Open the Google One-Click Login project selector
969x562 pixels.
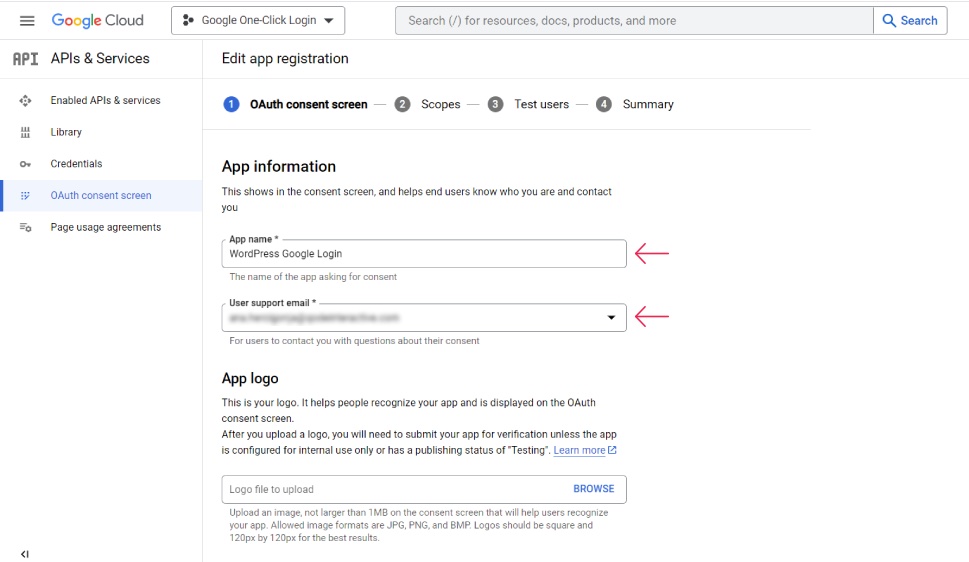point(258,20)
